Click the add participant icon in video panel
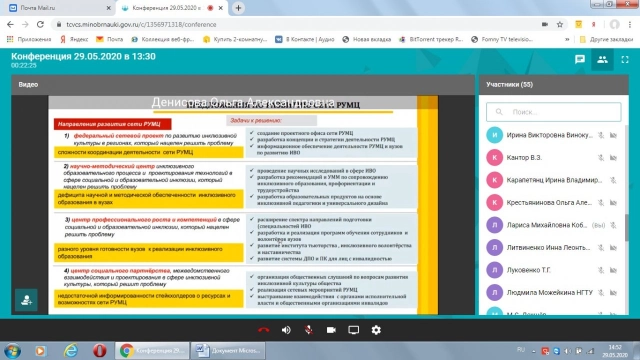Viewport: 640px width, 360px height. [27, 300]
